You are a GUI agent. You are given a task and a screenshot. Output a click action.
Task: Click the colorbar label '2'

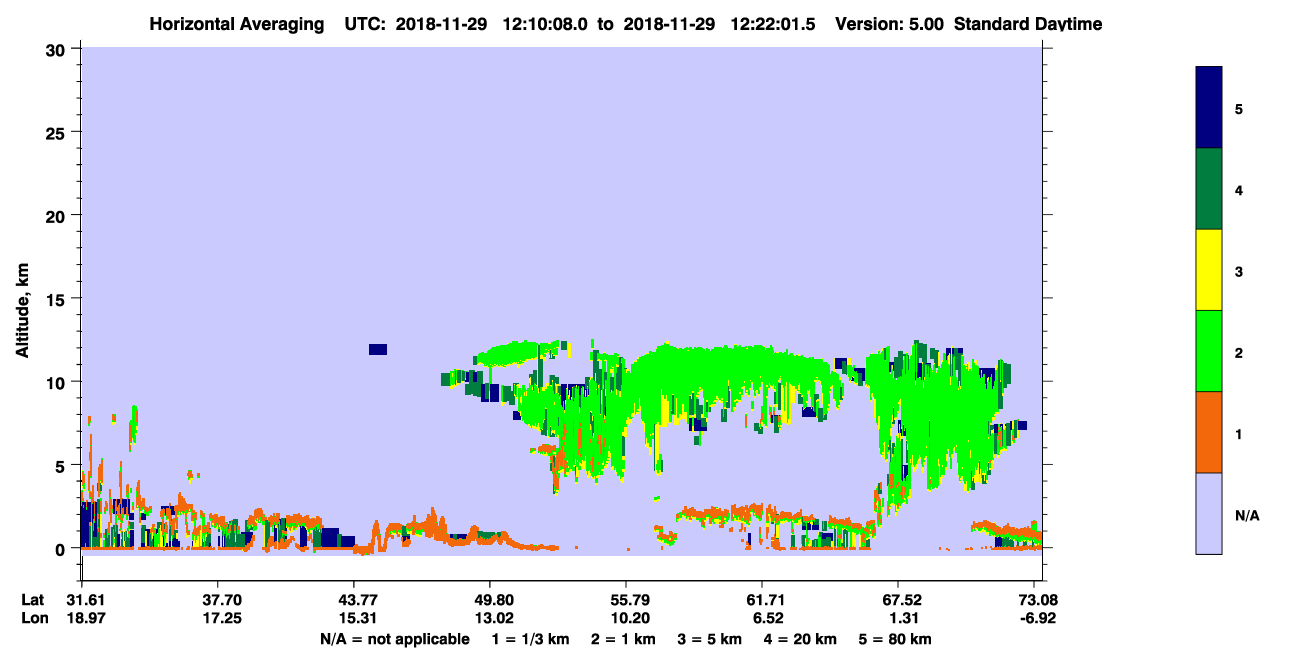[1239, 352]
